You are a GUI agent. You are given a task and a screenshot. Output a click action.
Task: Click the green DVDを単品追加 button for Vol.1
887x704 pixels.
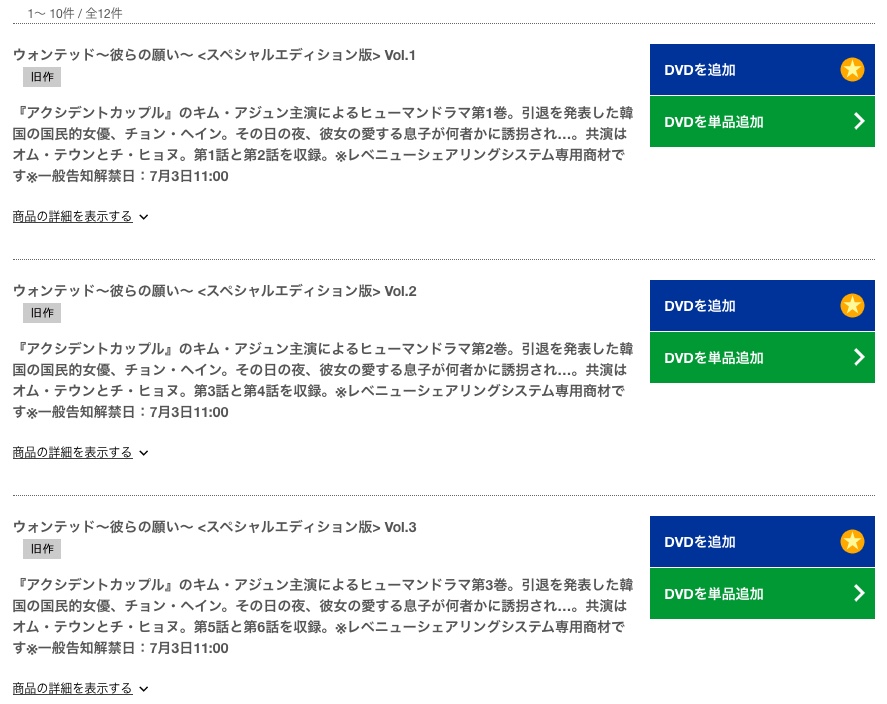[x=762, y=122]
